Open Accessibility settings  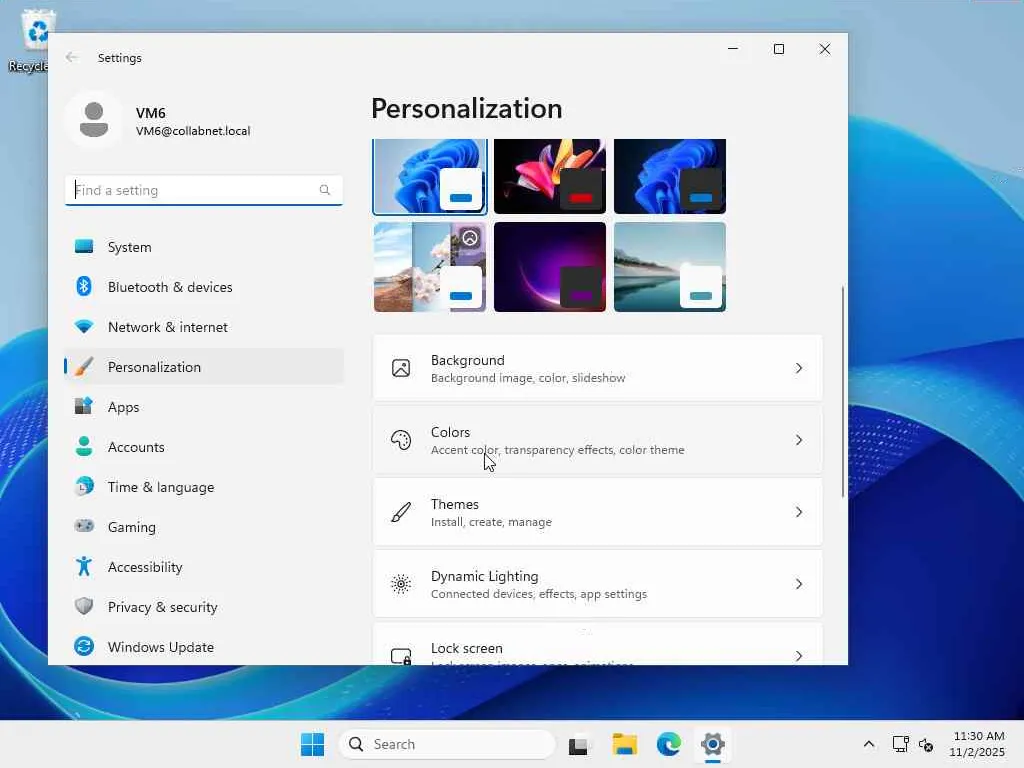click(204, 567)
